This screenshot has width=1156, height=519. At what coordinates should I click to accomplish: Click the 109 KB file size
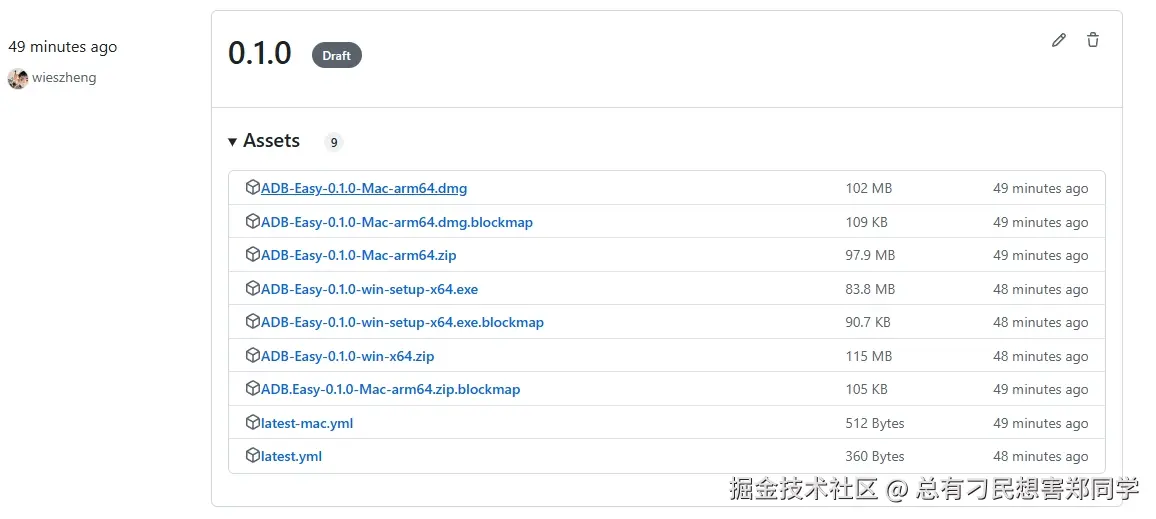coord(866,222)
